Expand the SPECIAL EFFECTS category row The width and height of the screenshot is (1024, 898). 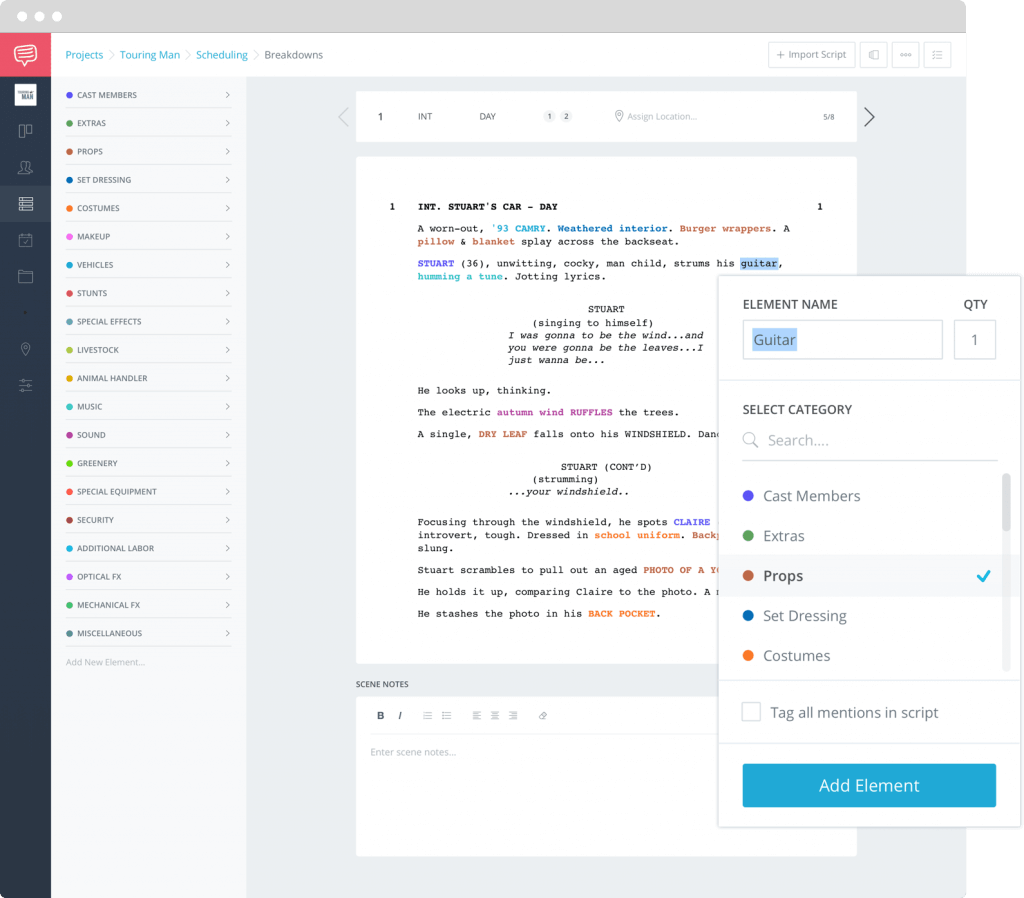(228, 321)
